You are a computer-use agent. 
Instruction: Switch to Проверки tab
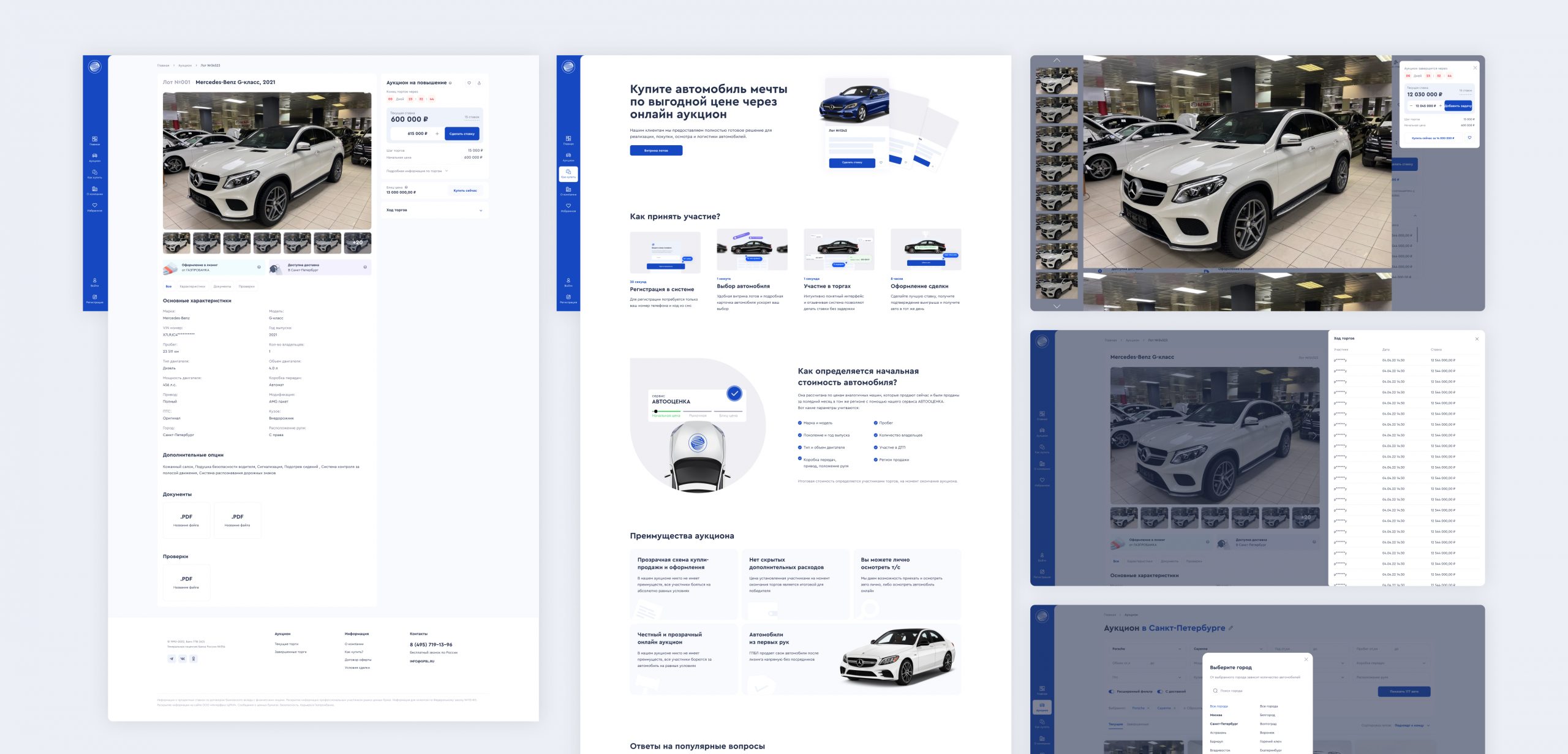tap(247, 286)
